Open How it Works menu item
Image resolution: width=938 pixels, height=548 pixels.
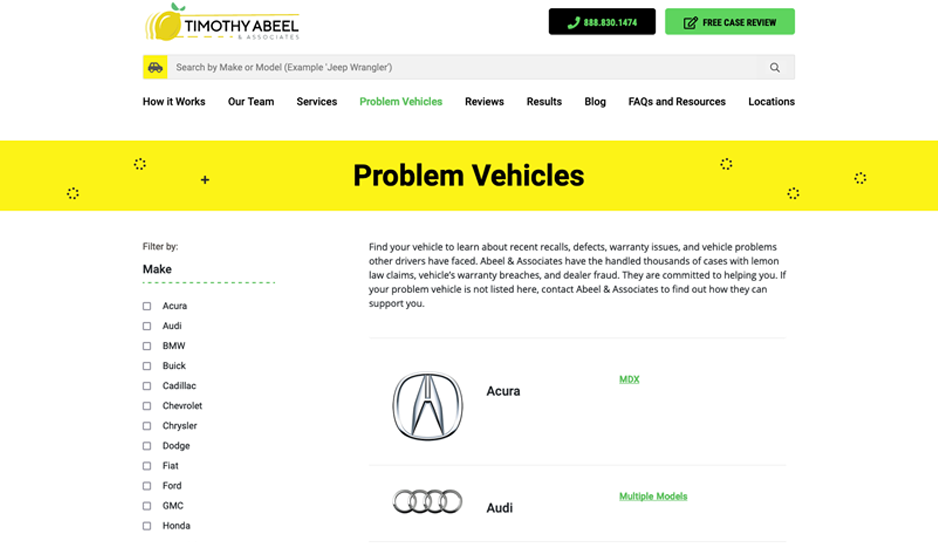[173, 102]
